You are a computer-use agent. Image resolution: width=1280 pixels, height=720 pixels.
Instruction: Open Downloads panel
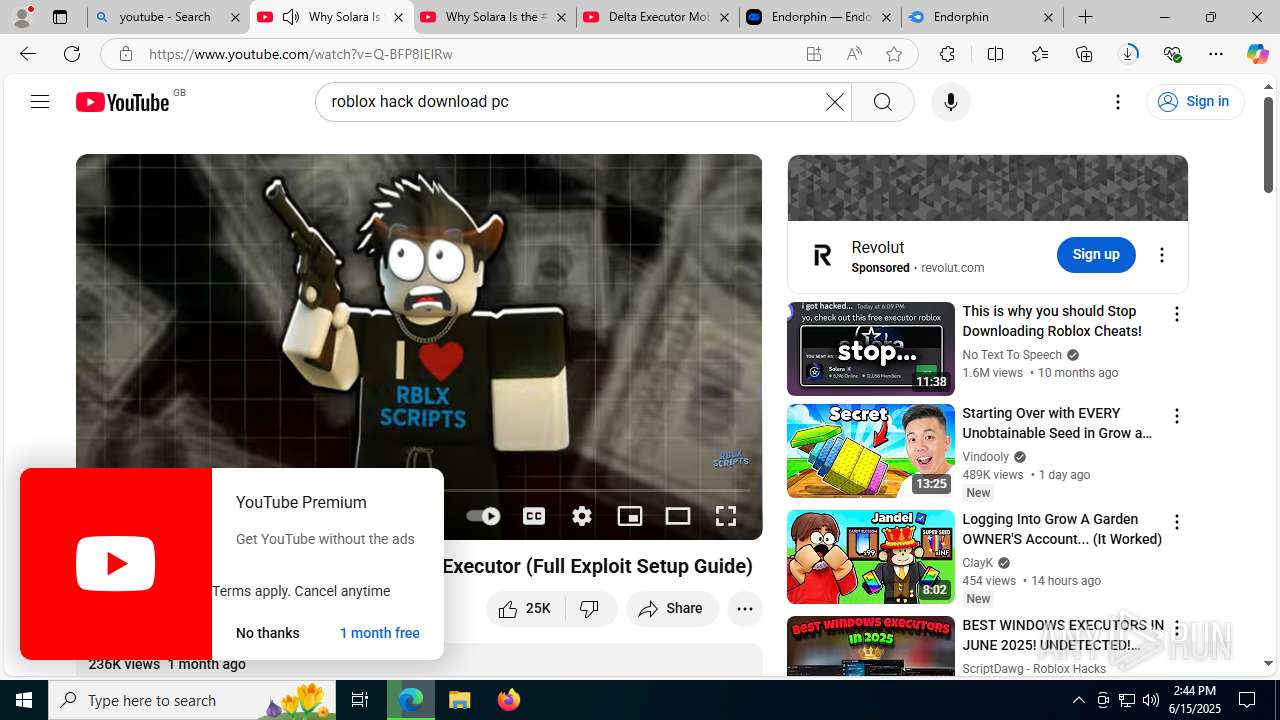[x=1128, y=54]
